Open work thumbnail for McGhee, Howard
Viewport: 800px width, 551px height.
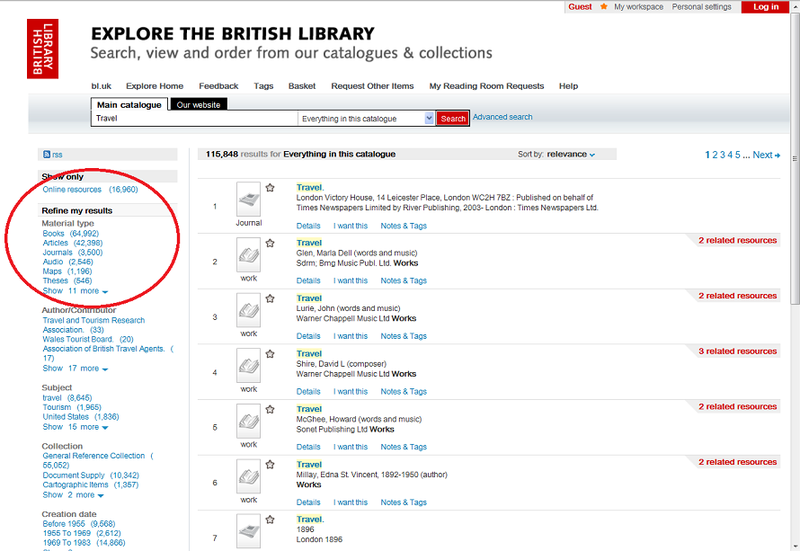248,420
